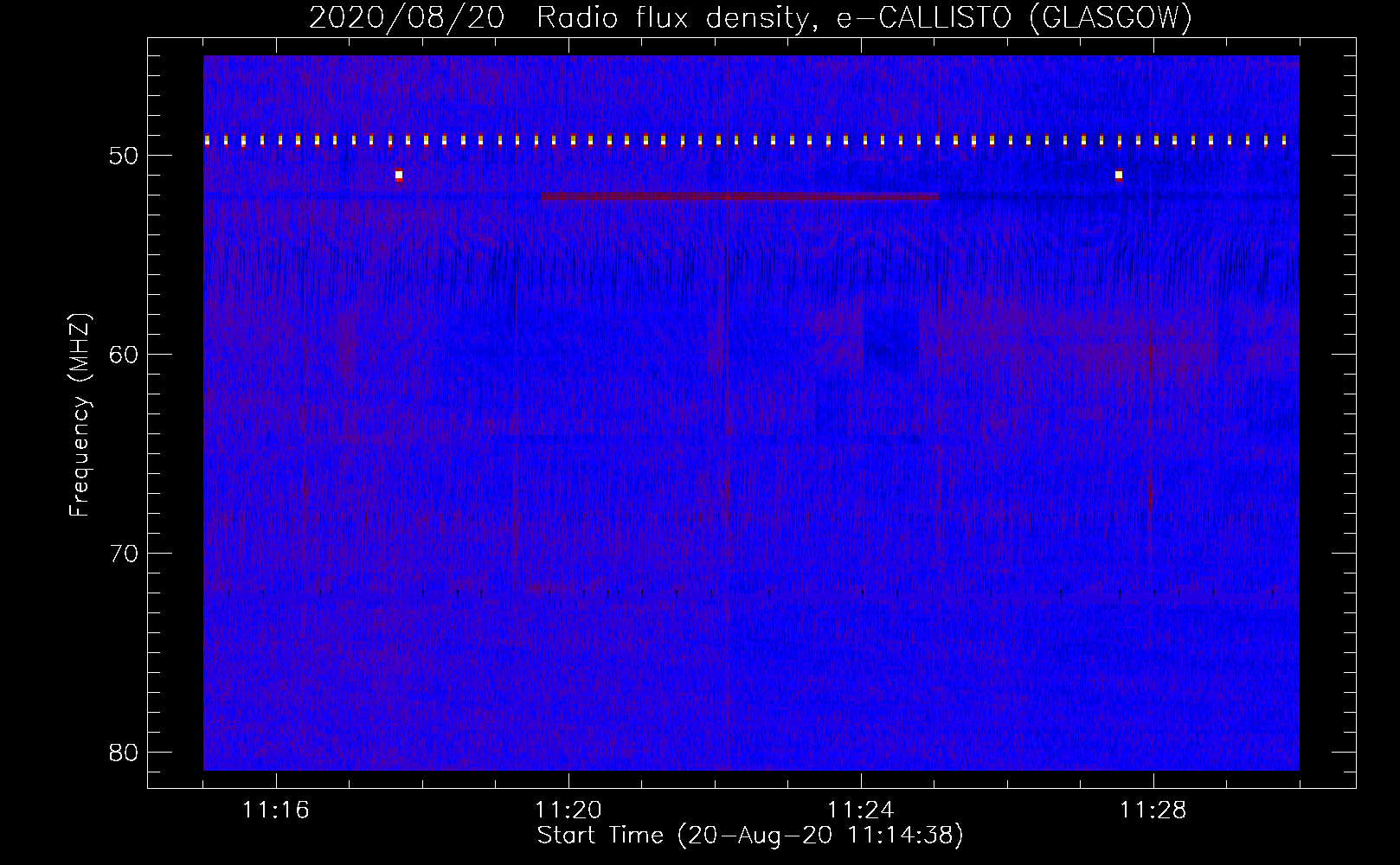Click the 70 frequency tick label

point(124,554)
